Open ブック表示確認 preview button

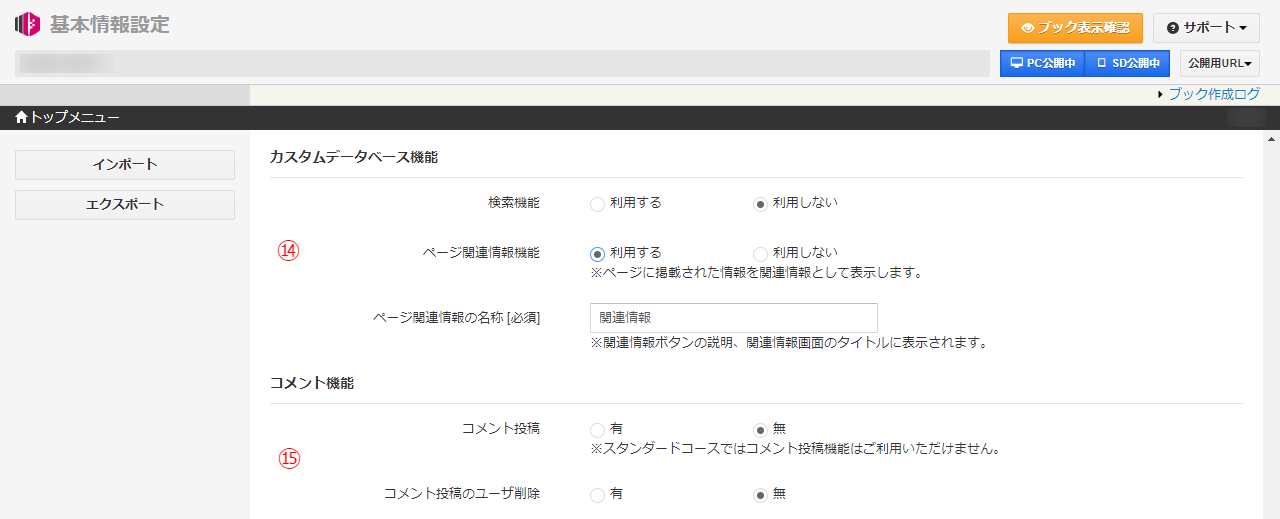[x=1075, y=28]
